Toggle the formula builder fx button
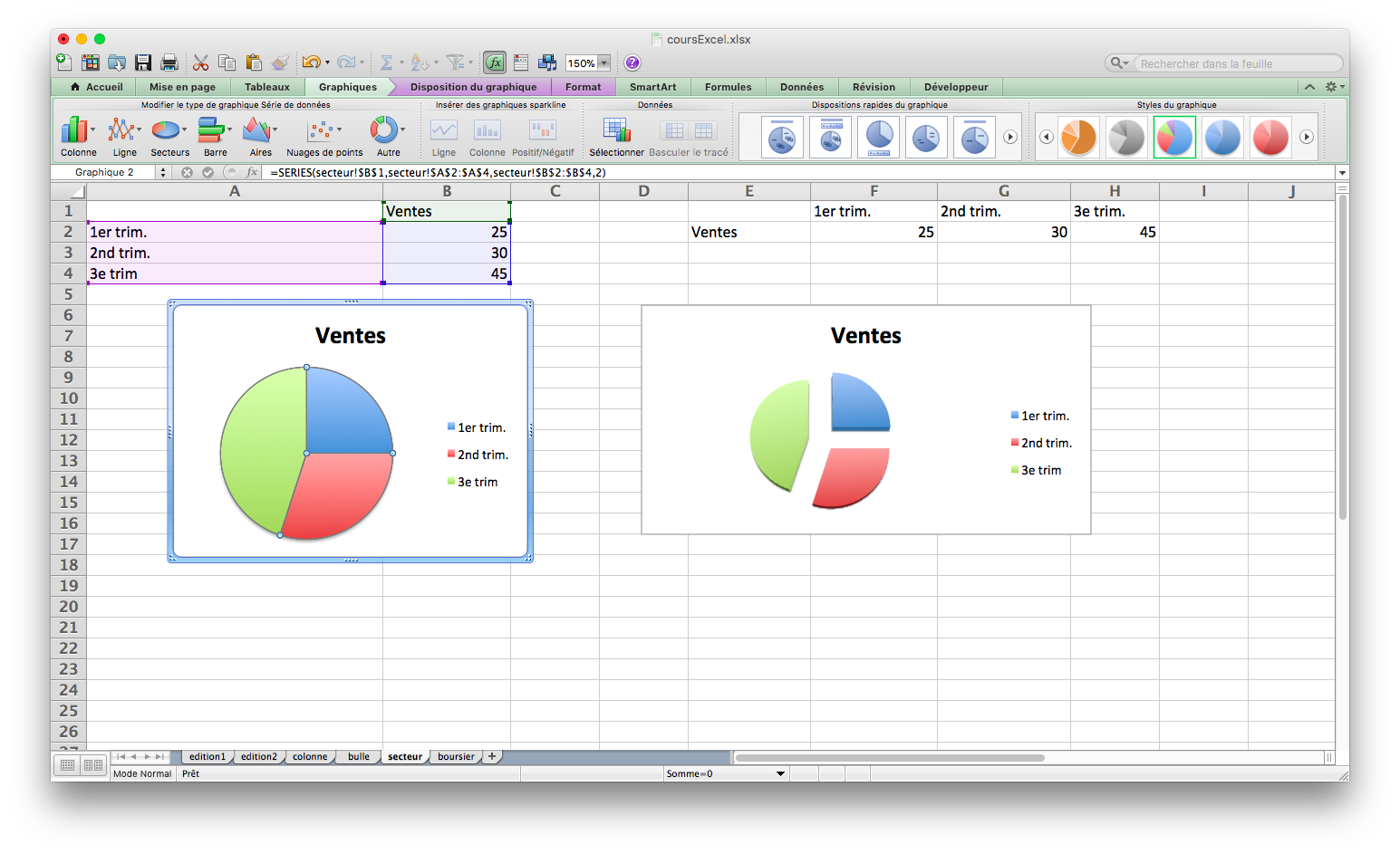The image size is (1400, 854). (495, 62)
